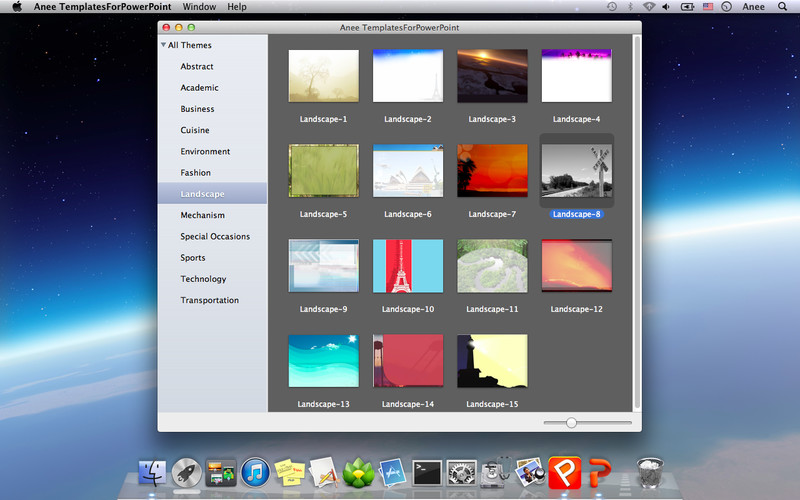Open the Anee TemplatesForPowerPoint app menu

(103, 7)
